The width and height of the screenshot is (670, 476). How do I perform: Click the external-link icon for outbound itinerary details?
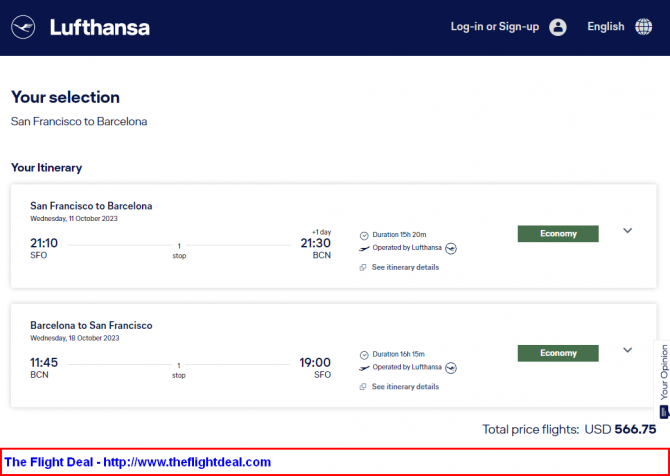click(363, 267)
